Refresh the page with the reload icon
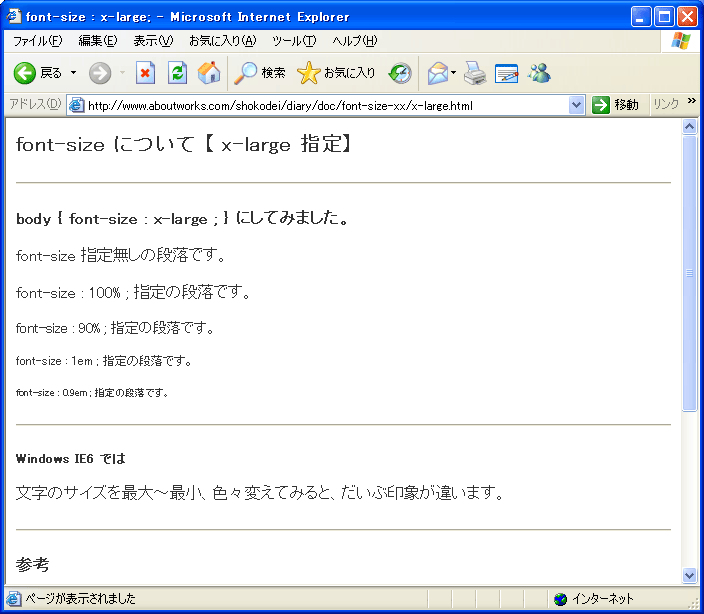This screenshot has height=614, width=704. click(x=177, y=73)
